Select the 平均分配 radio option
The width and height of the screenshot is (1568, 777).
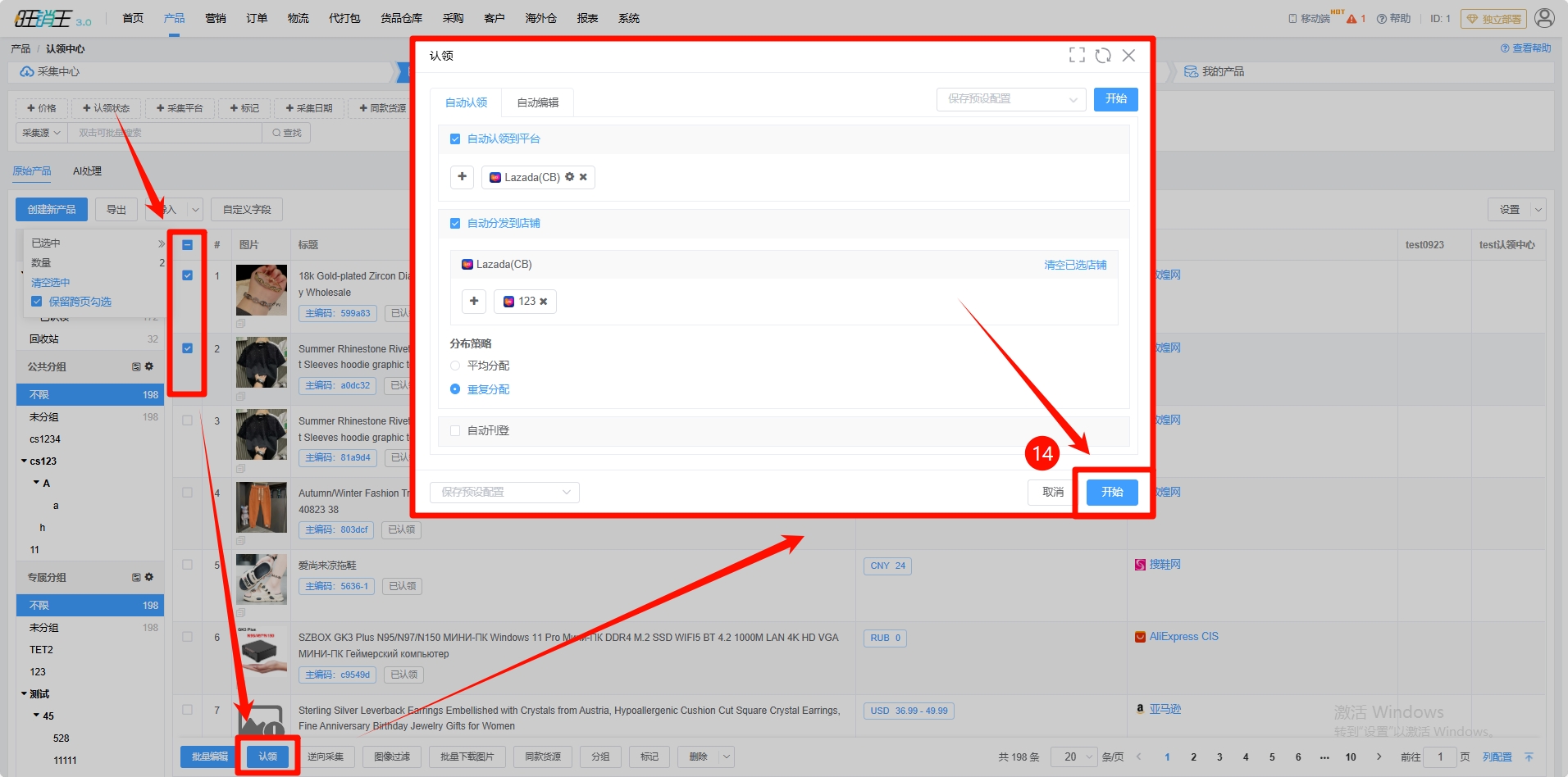(455, 366)
